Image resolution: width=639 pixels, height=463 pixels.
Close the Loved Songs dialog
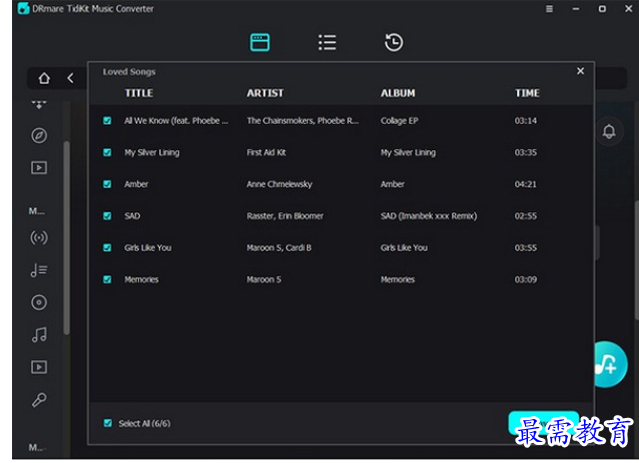coord(580,71)
